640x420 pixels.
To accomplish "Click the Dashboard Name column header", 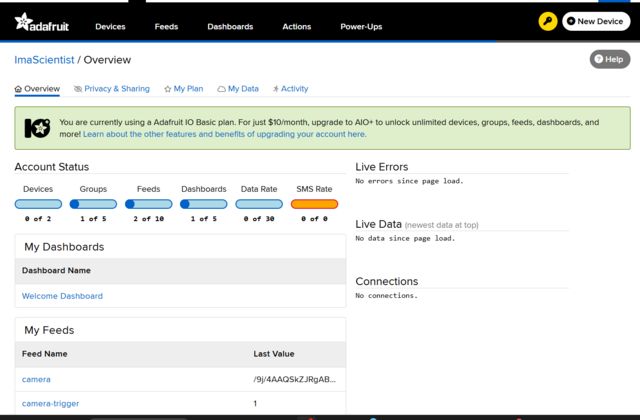I will pyautogui.click(x=56, y=270).
